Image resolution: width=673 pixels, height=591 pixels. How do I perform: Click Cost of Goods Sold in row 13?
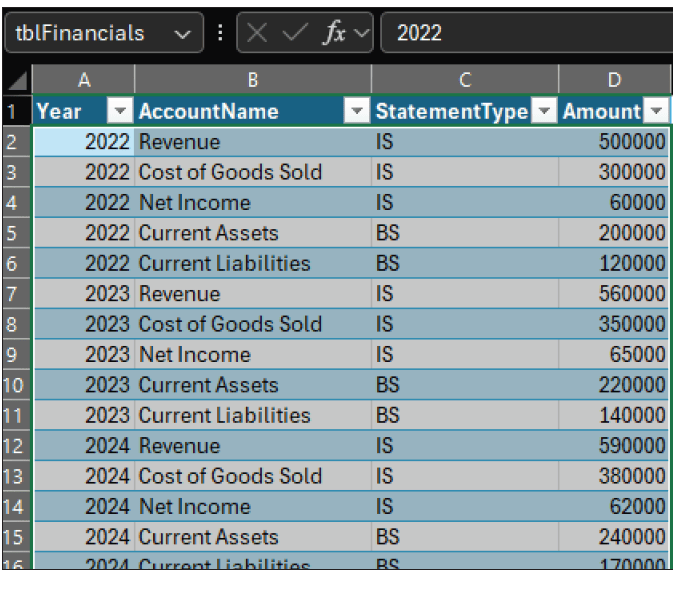point(253,476)
